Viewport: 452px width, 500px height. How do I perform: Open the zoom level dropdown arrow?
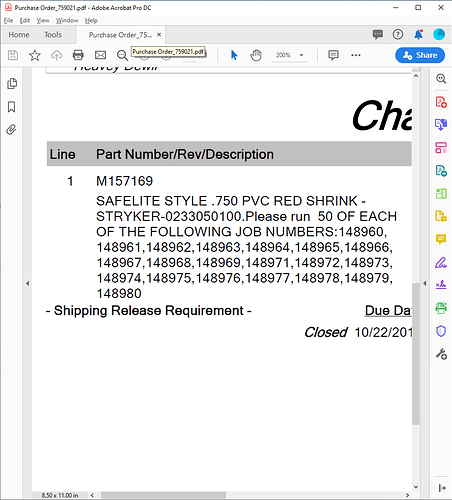(301, 55)
